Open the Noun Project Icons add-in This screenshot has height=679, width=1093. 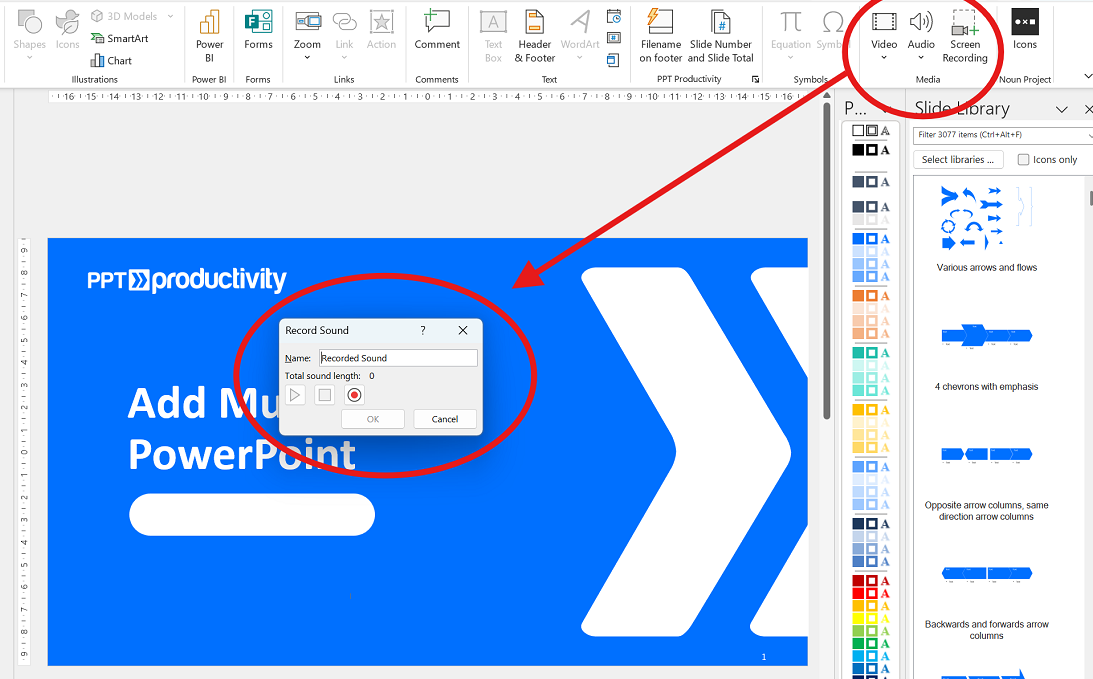(x=1025, y=30)
